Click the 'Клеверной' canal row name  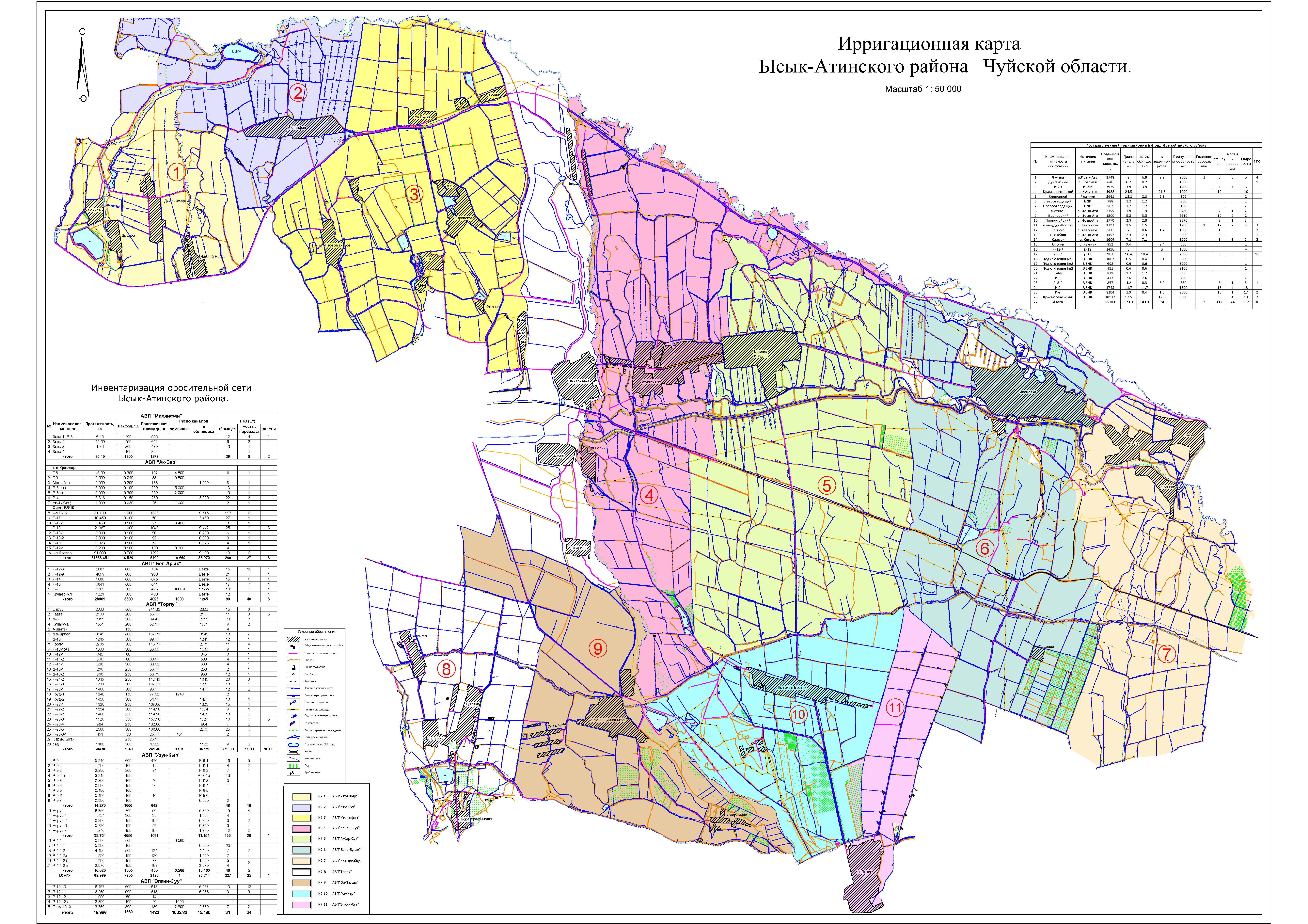[1058, 197]
